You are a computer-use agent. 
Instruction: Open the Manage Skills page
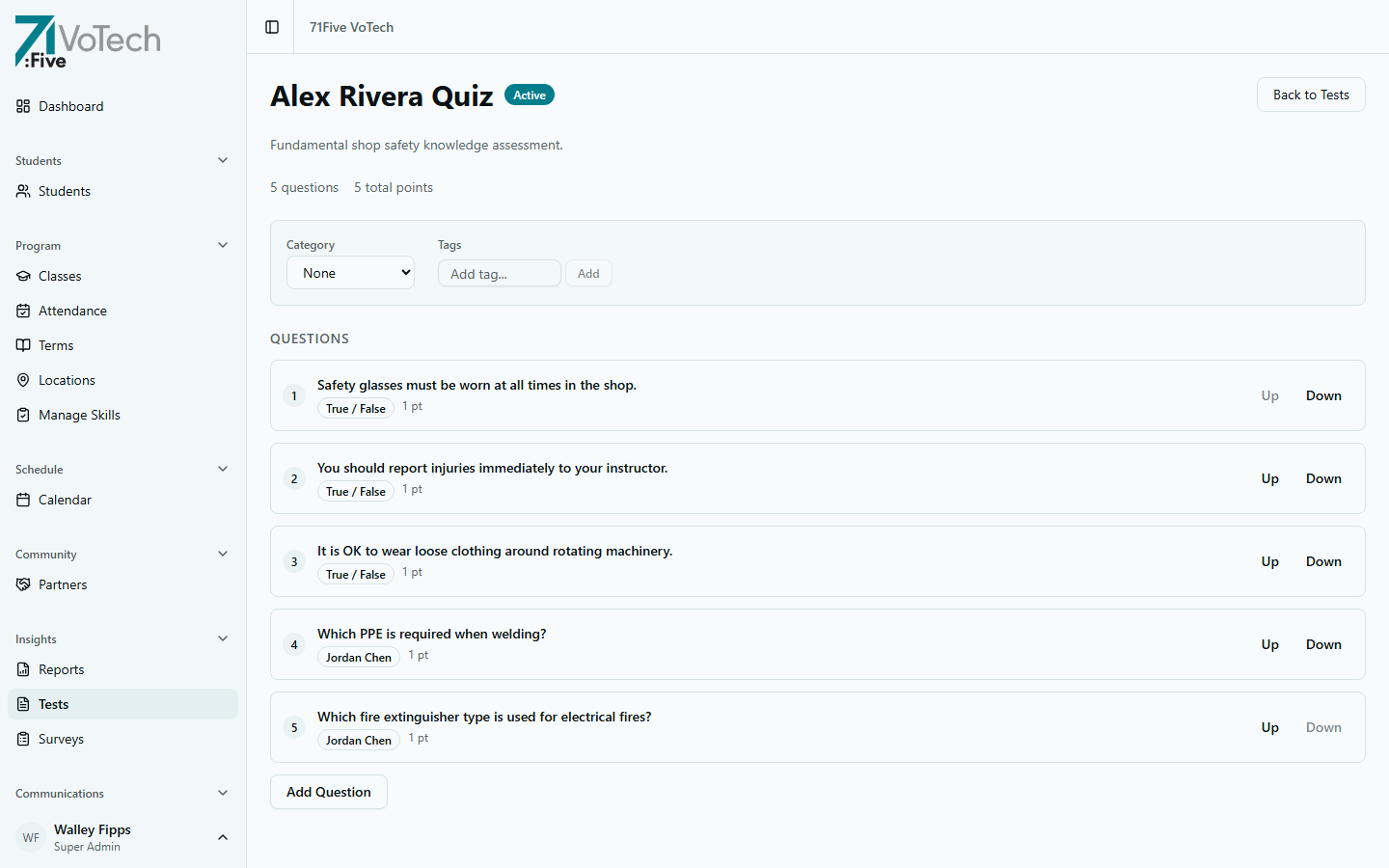[78, 415]
